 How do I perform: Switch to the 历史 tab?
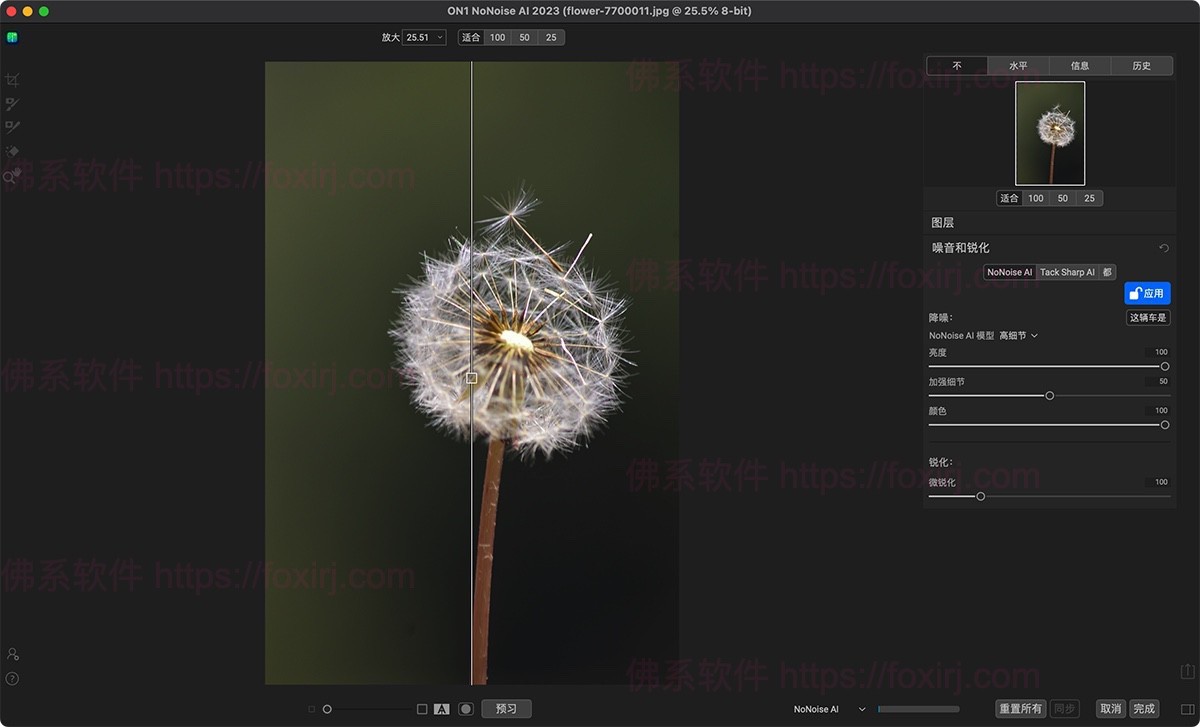pos(1141,66)
